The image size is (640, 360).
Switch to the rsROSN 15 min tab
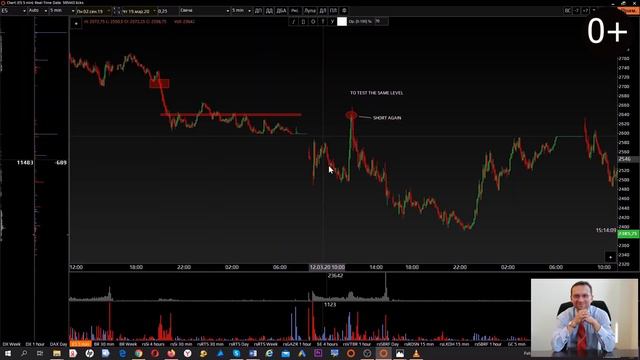[x=418, y=344]
